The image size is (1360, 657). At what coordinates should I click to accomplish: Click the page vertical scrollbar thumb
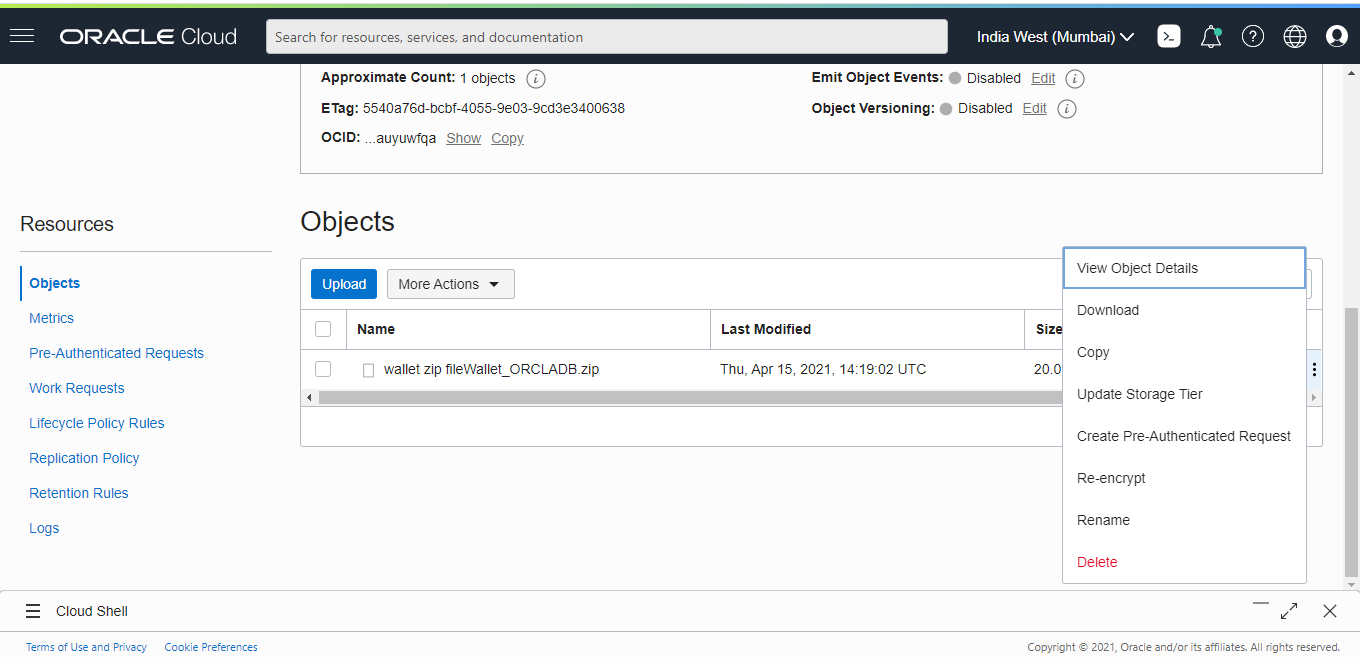pyautogui.click(x=1352, y=440)
